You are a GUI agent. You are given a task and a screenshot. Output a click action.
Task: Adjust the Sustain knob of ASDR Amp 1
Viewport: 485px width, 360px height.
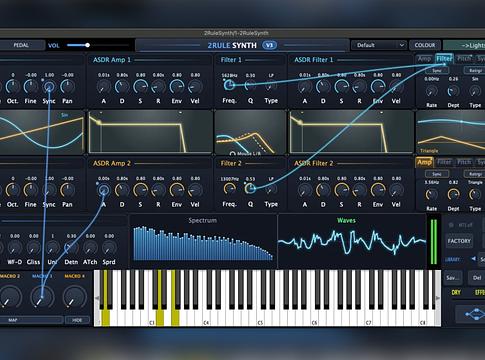(140, 87)
